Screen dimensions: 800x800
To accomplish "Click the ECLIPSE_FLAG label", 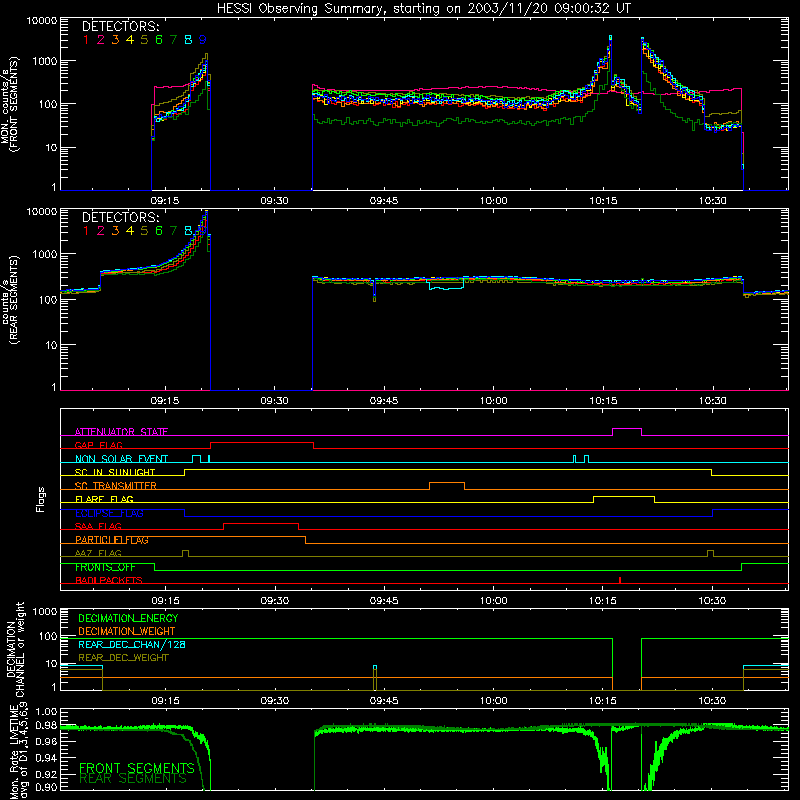I will pos(109,513).
